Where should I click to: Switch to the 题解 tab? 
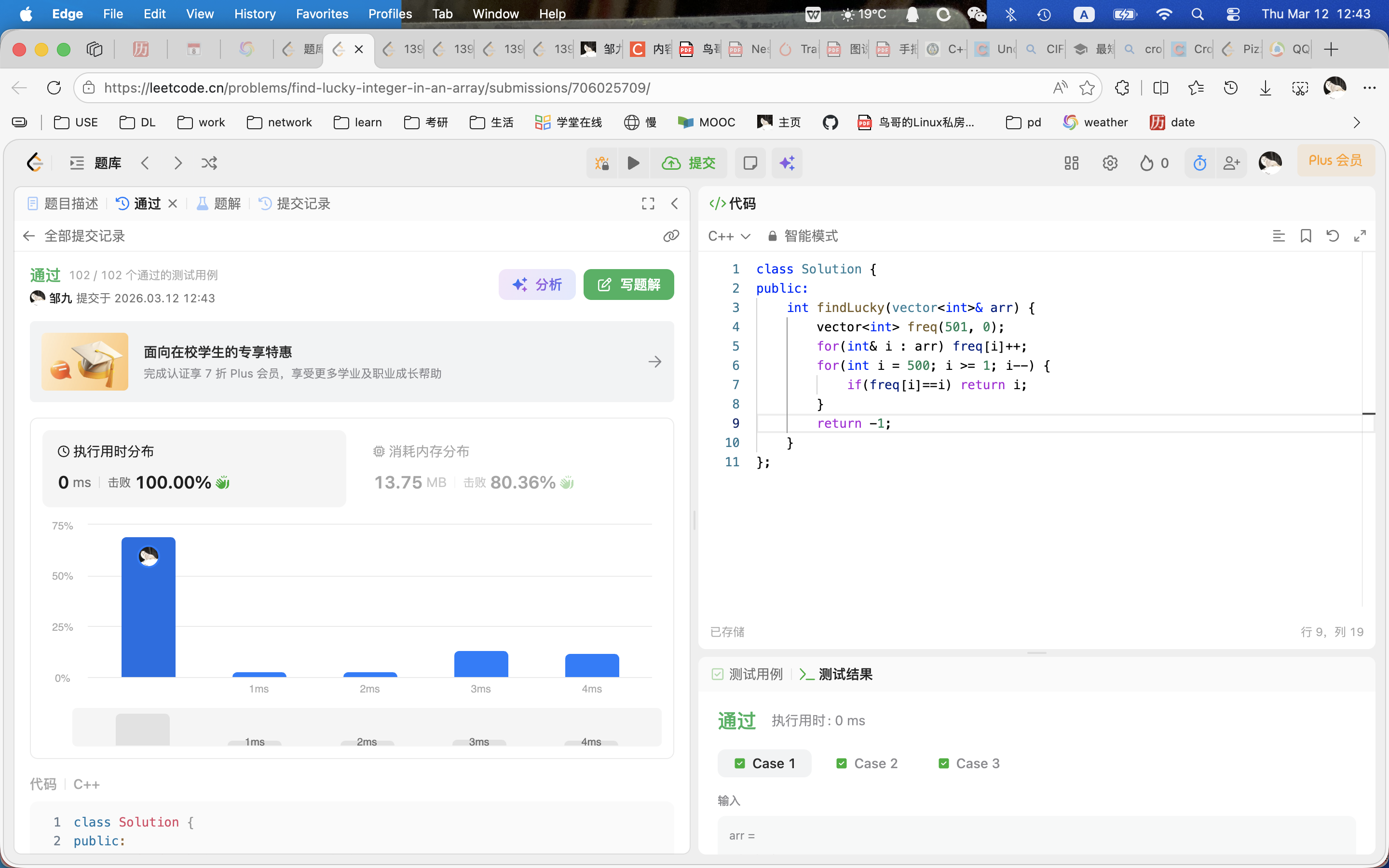218,204
